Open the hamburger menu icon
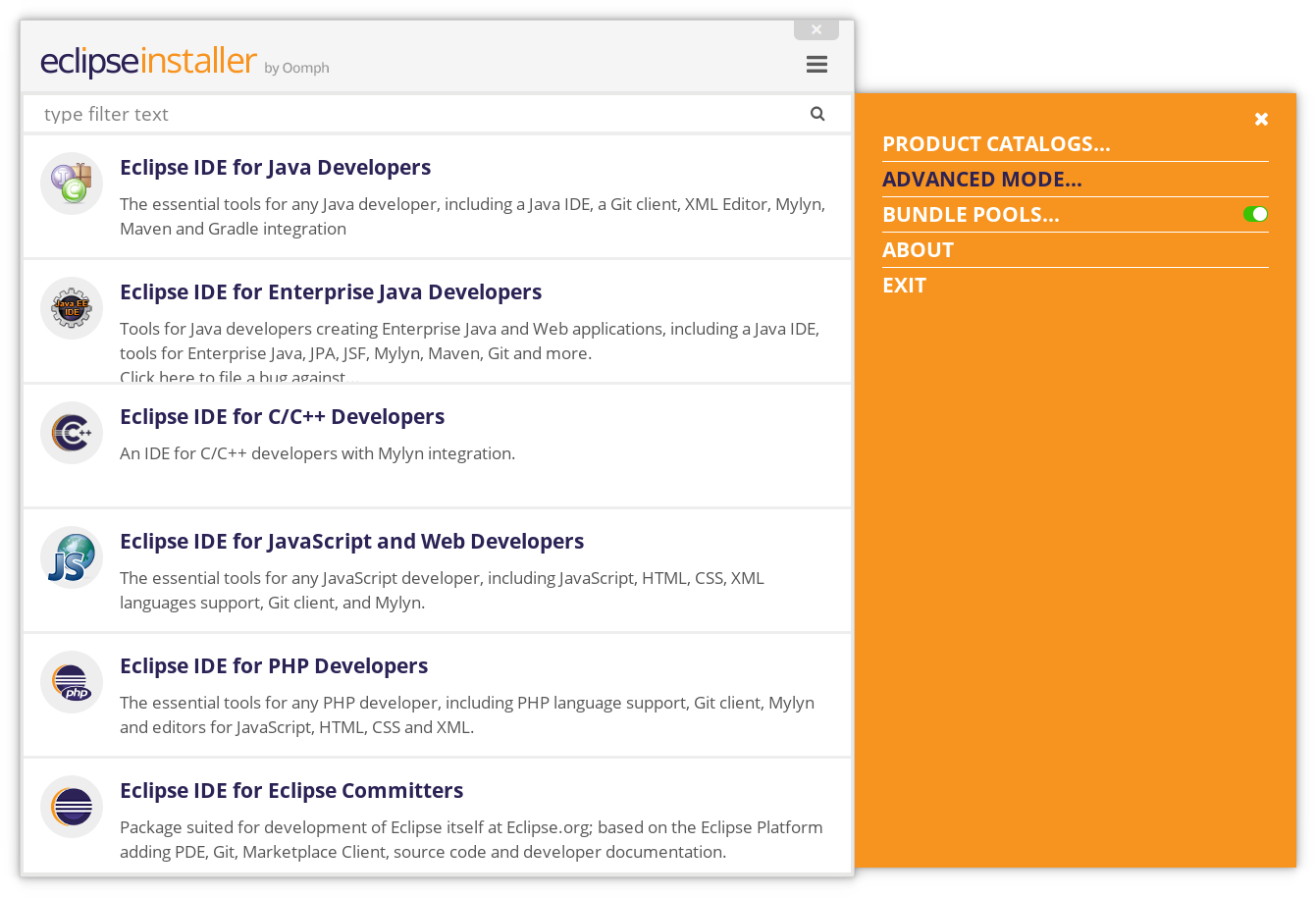This screenshot has height=897, width=1316. coord(816,64)
